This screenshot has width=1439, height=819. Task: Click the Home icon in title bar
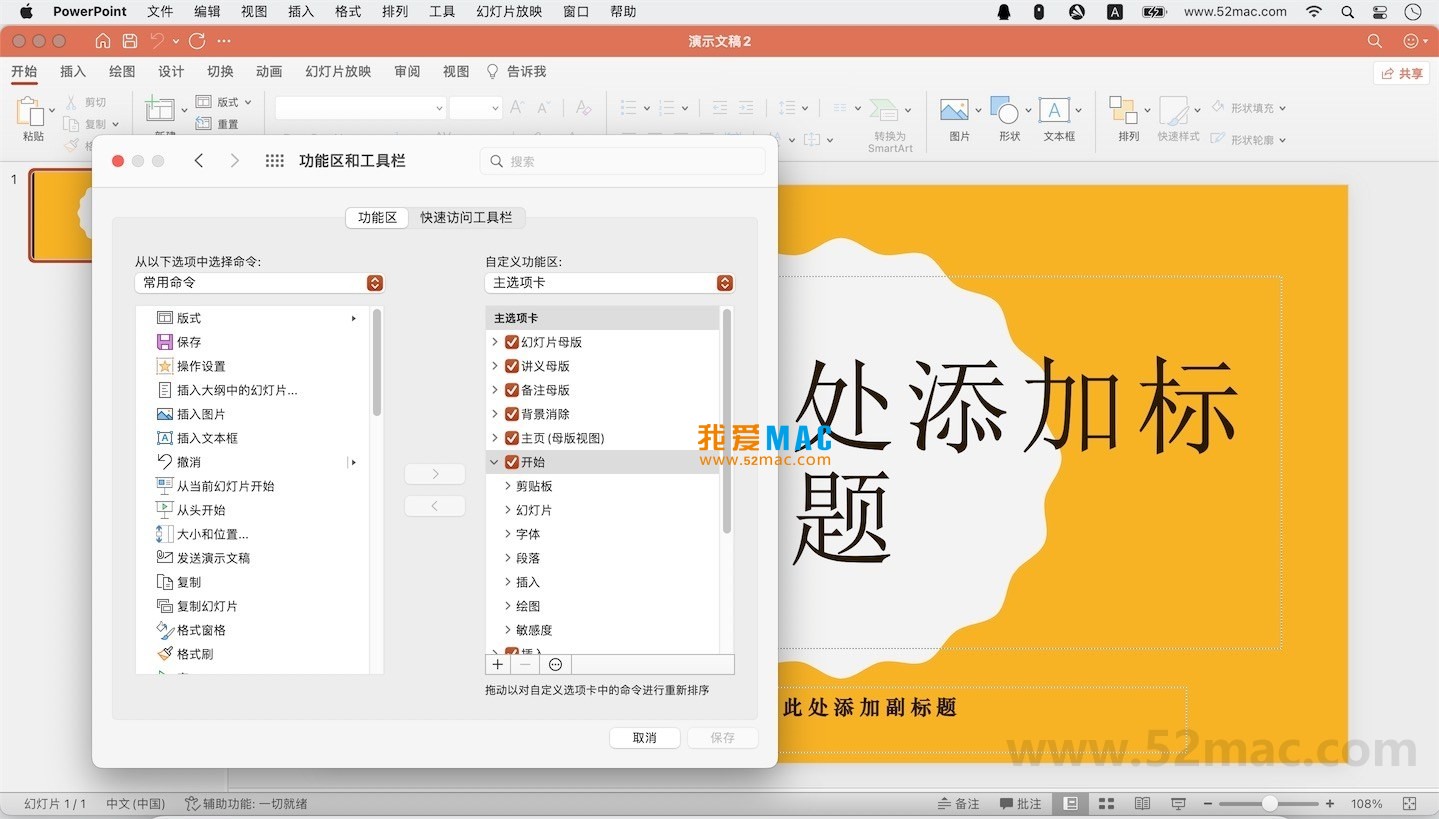point(102,41)
